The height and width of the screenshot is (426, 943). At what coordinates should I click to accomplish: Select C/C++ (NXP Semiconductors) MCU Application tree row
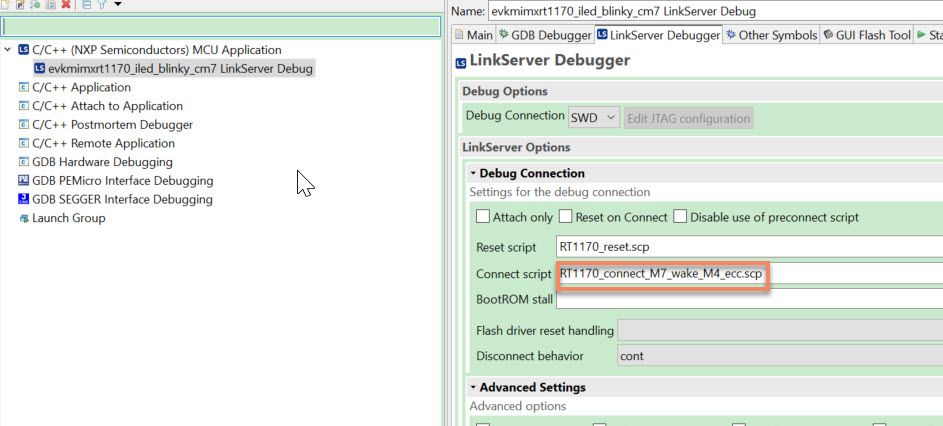(x=156, y=50)
